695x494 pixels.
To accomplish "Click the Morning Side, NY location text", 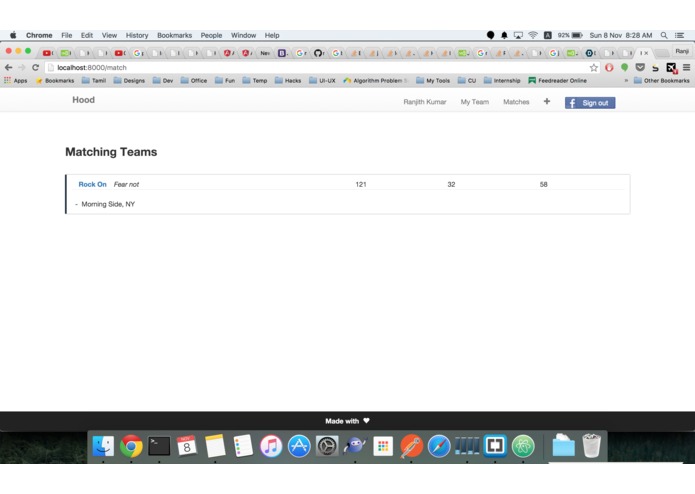I will tap(108, 204).
